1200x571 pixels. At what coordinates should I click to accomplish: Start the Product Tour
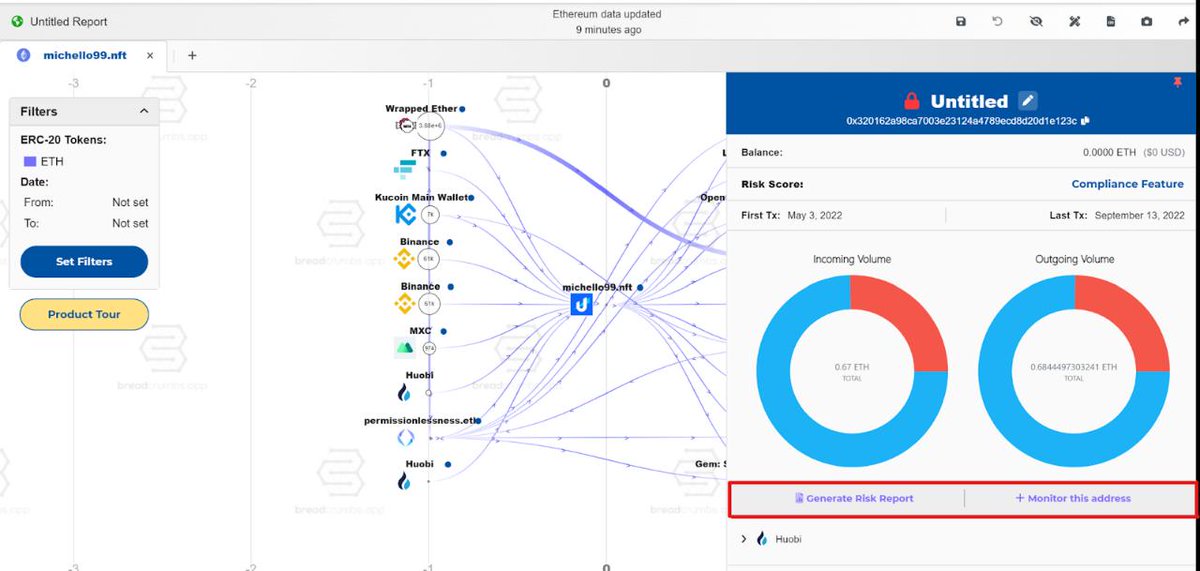point(84,314)
